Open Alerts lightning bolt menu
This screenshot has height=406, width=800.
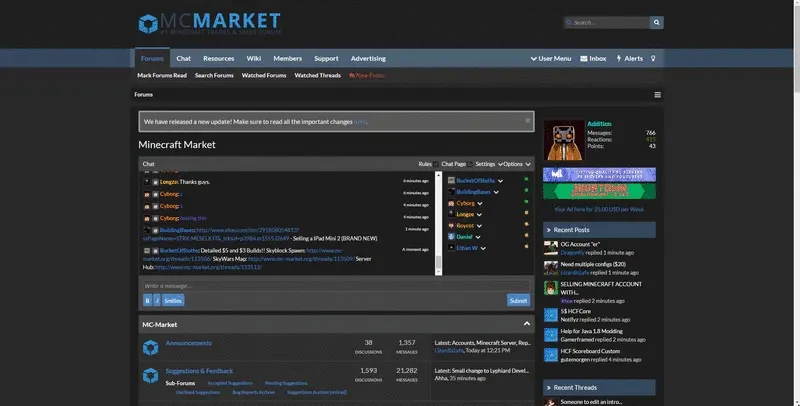tap(630, 59)
